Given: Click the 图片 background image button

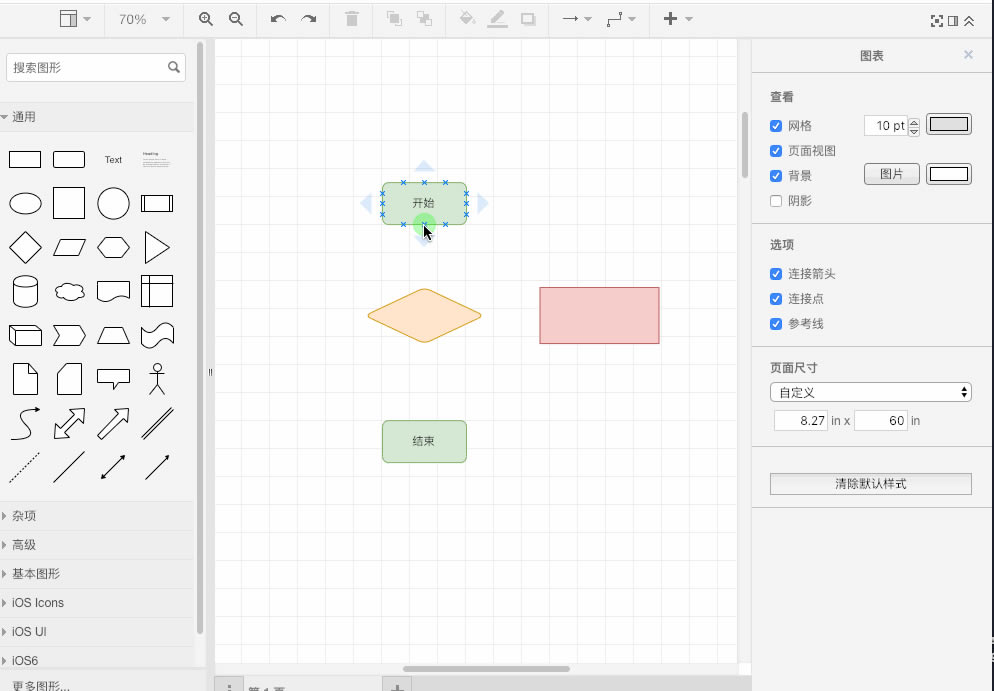Looking at the screenshot, I should [x=891, y=175].
